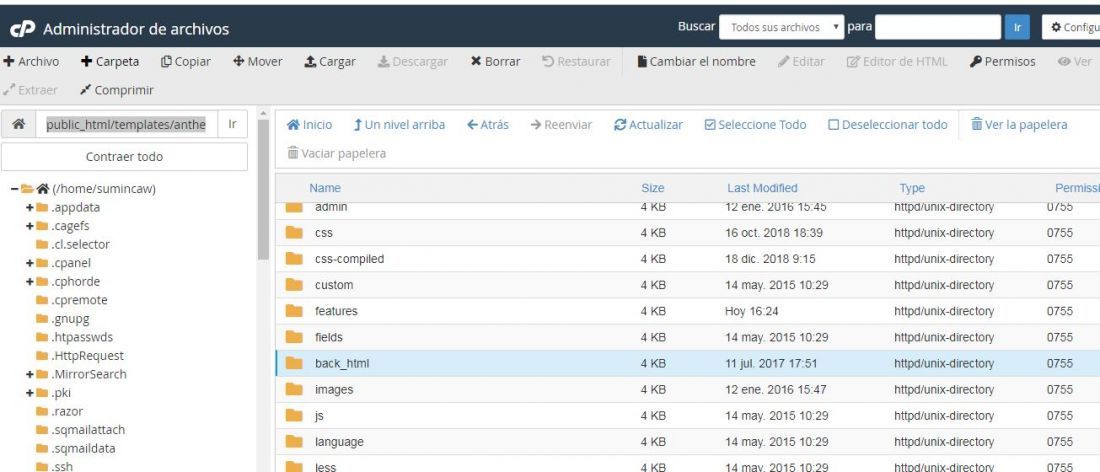Open the Configuración gear button

(x=1071, y=27)
